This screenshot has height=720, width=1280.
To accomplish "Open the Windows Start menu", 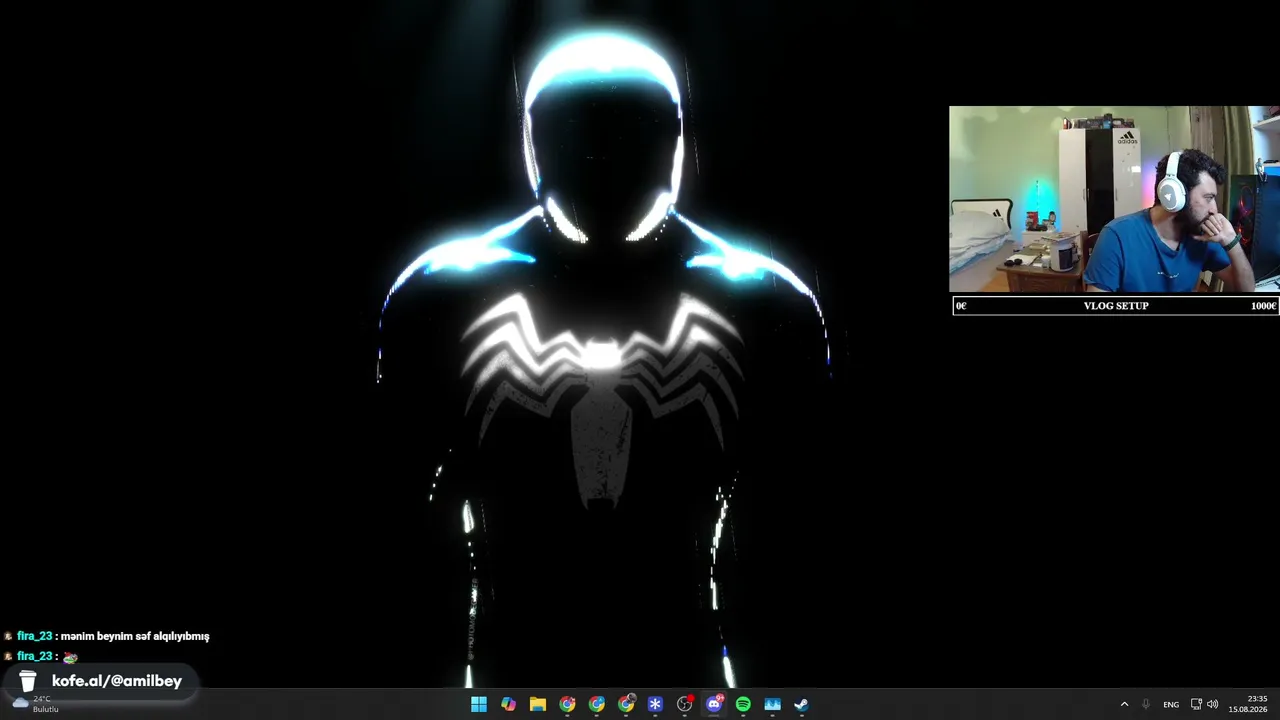I will tap(479, 704).
